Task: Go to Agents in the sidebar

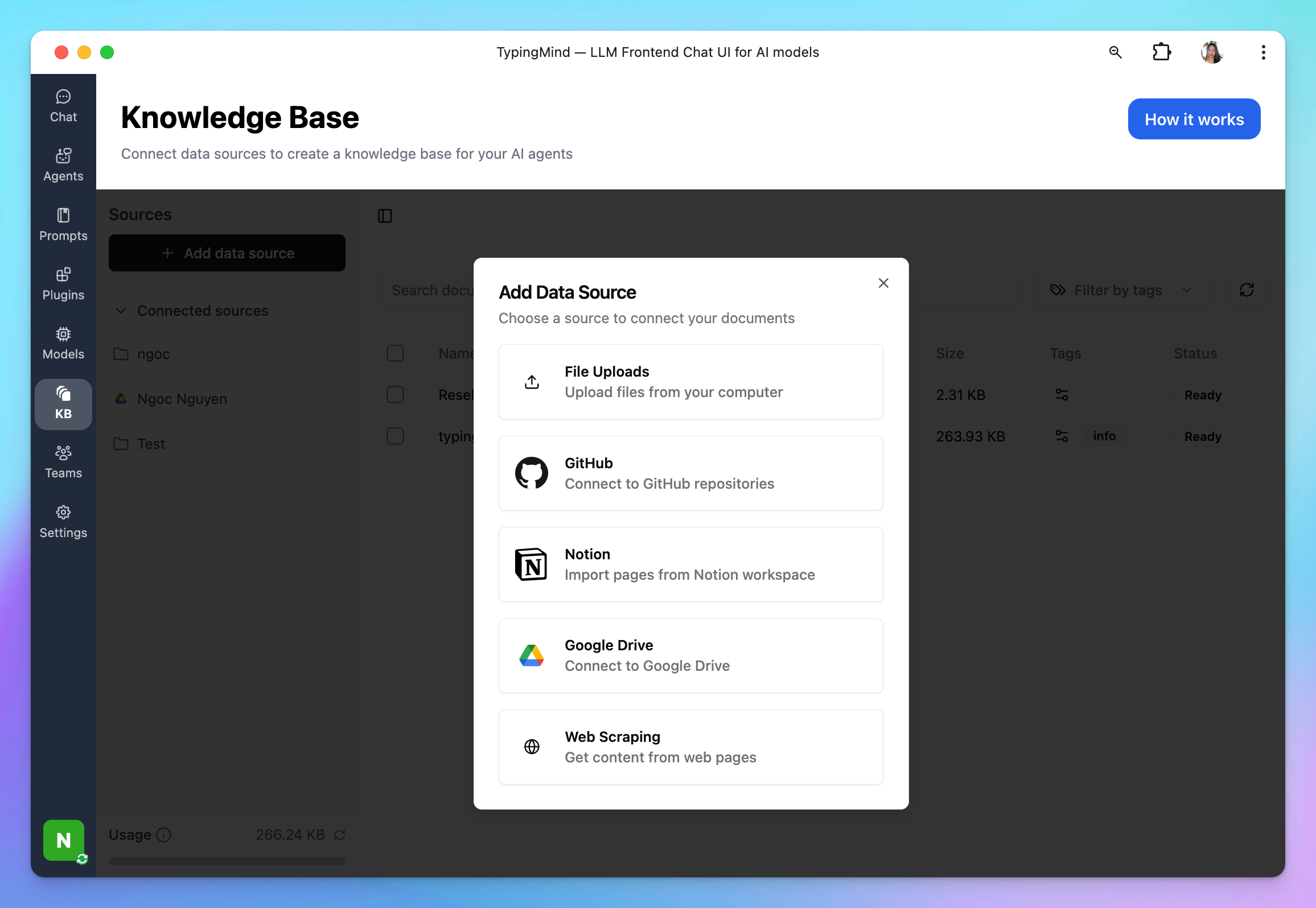Action: click(x=63, y=165)
